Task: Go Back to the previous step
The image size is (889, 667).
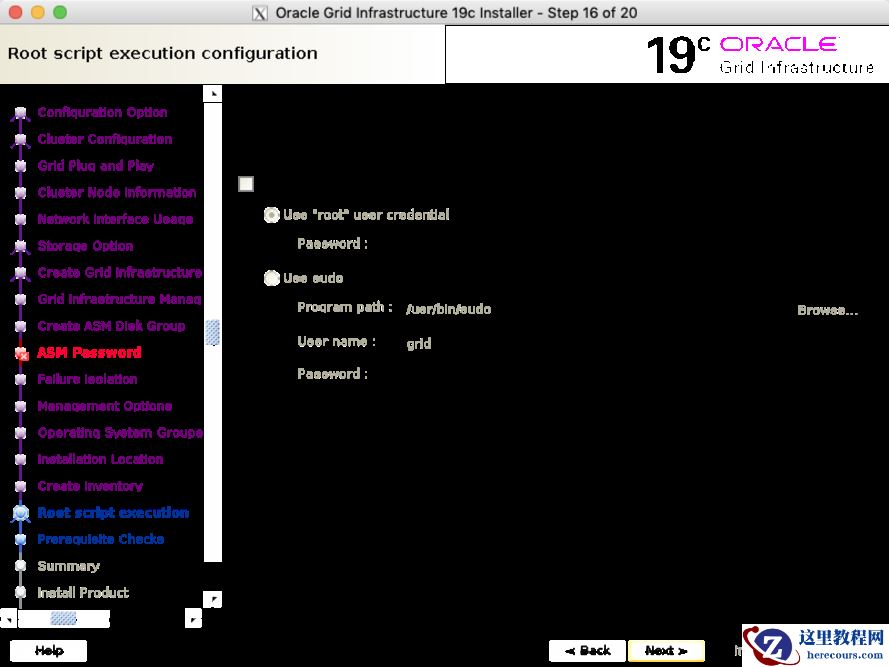Action: click(587, 651)
